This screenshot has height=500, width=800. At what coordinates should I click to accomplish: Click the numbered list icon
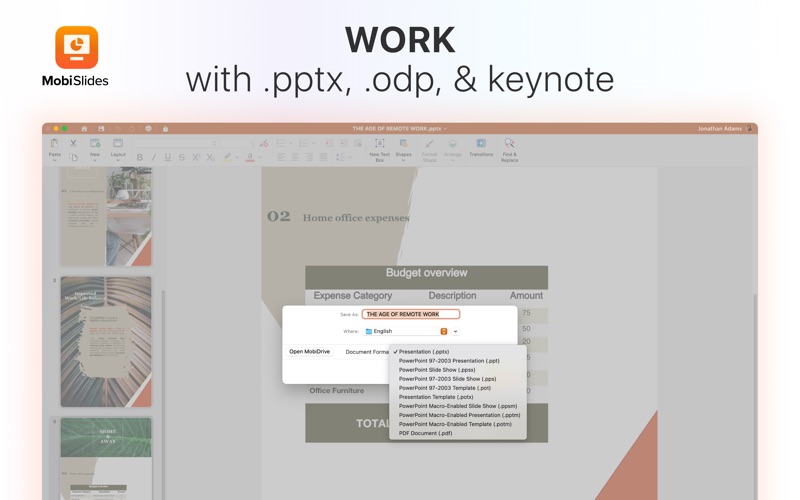[306, 143]
